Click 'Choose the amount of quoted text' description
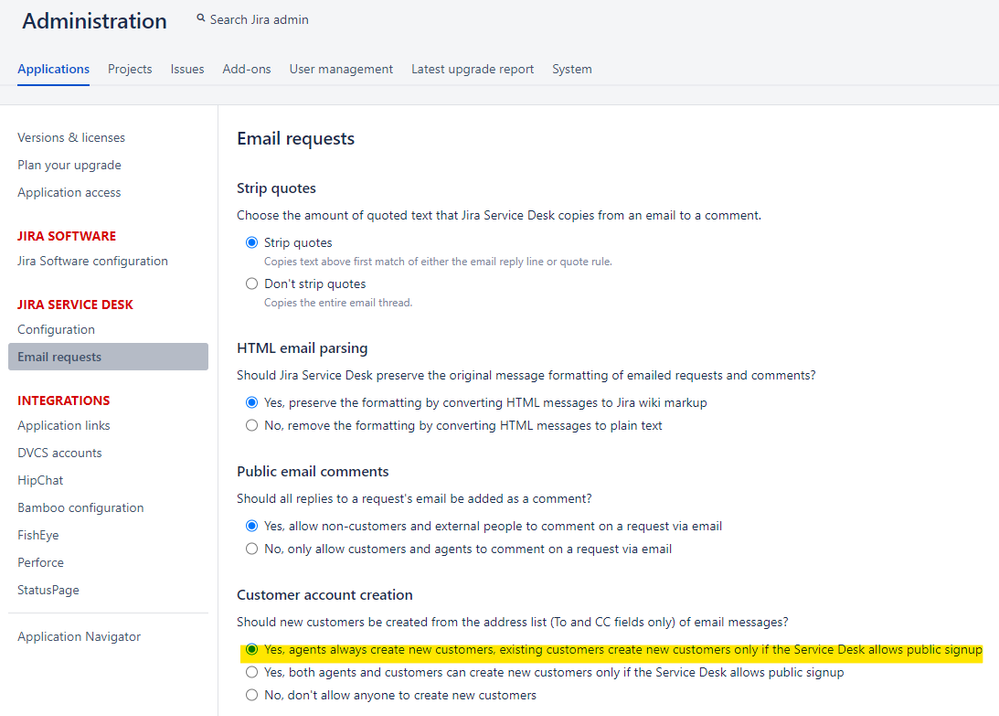This screenshot has width=999, height=716. pos(499,215)
